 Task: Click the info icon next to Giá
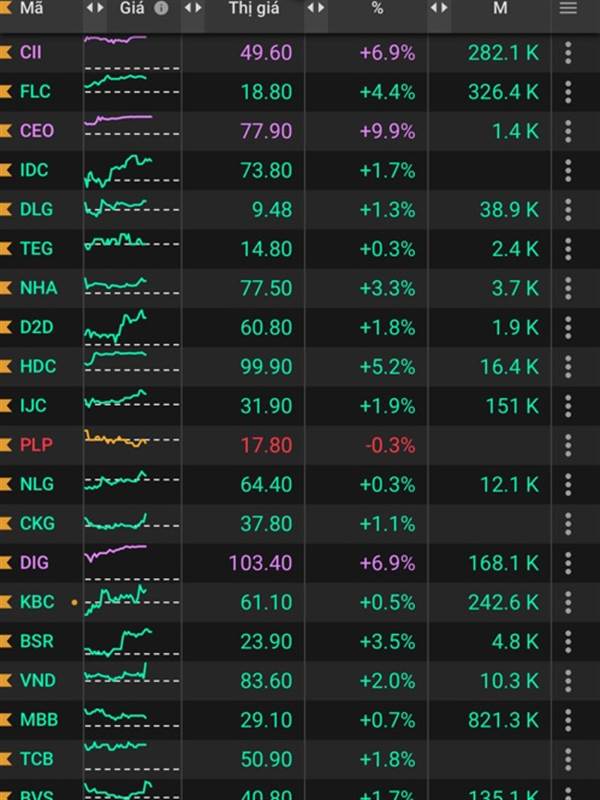[x=161, y=8]
